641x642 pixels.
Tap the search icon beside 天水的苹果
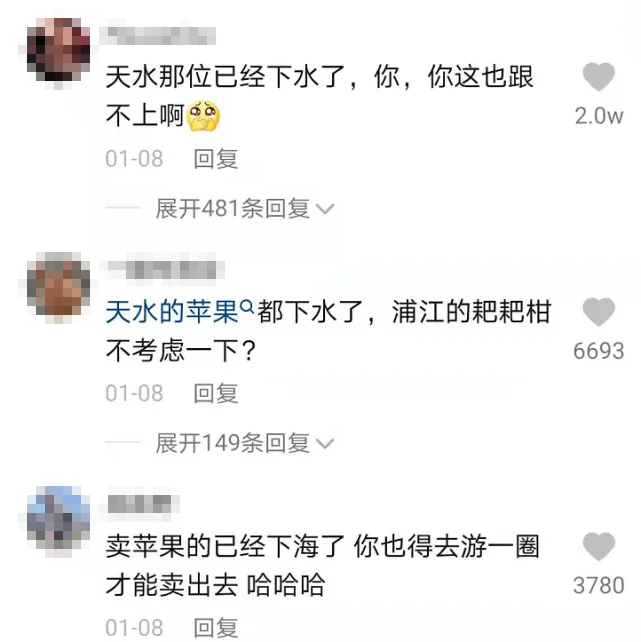tap(247, 305)
